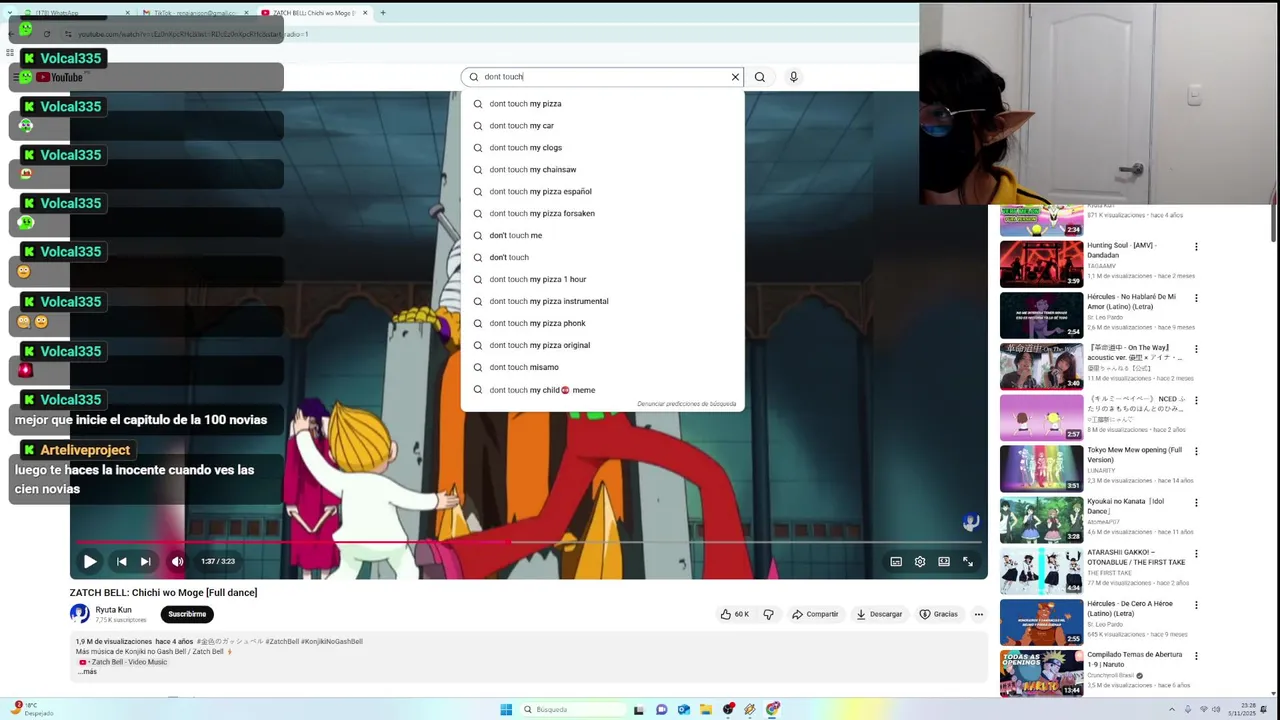Open options menu for 'Compilado Temas de Abertura' video

pyautogui.click(x=1196, y=656)
